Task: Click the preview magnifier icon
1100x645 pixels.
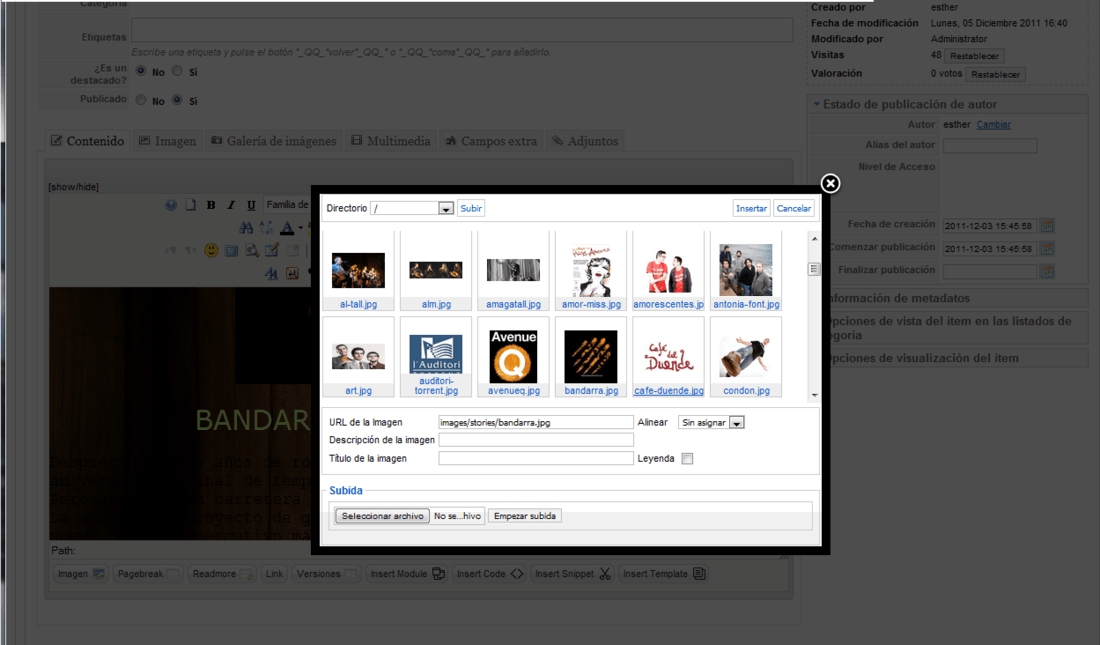Action: point(252,251)
